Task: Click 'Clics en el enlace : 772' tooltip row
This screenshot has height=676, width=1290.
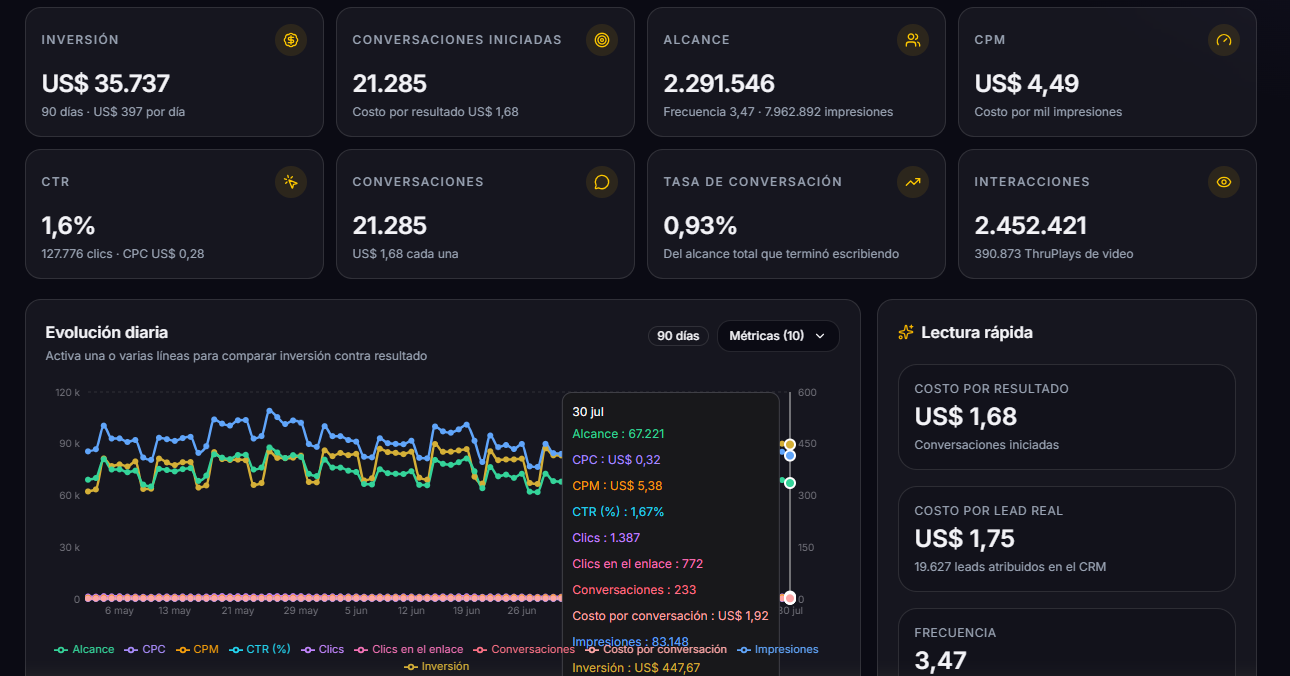Action: coord(638,564)
